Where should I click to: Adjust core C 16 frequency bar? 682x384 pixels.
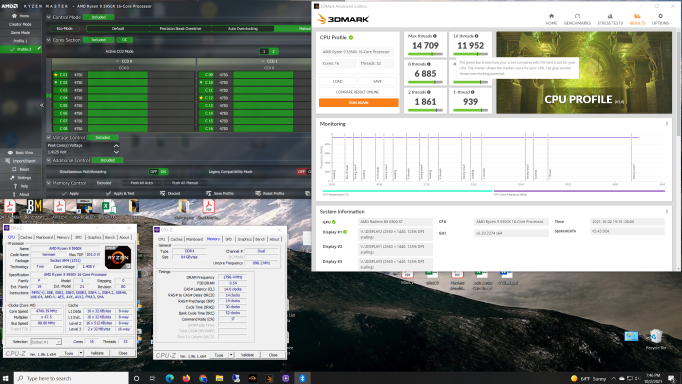[x=272, y=129]
